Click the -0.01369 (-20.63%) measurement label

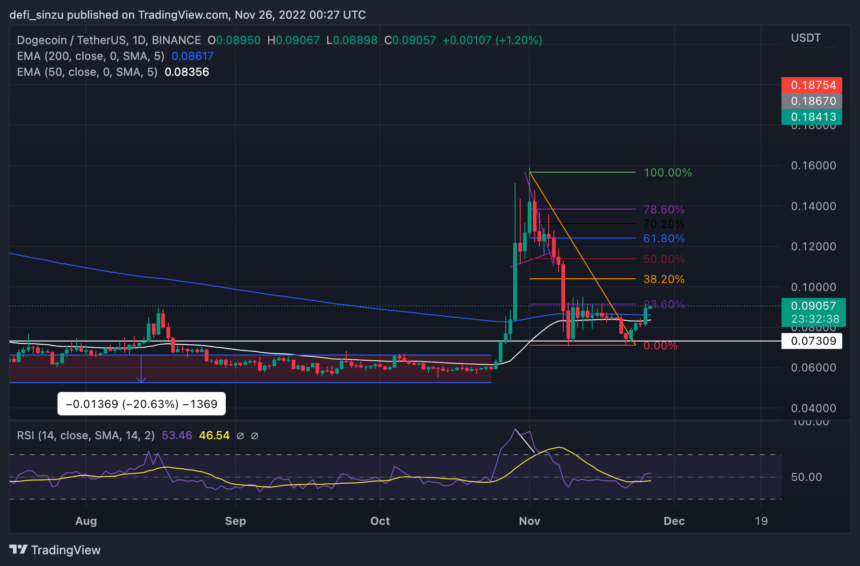(x=140, y=404)
